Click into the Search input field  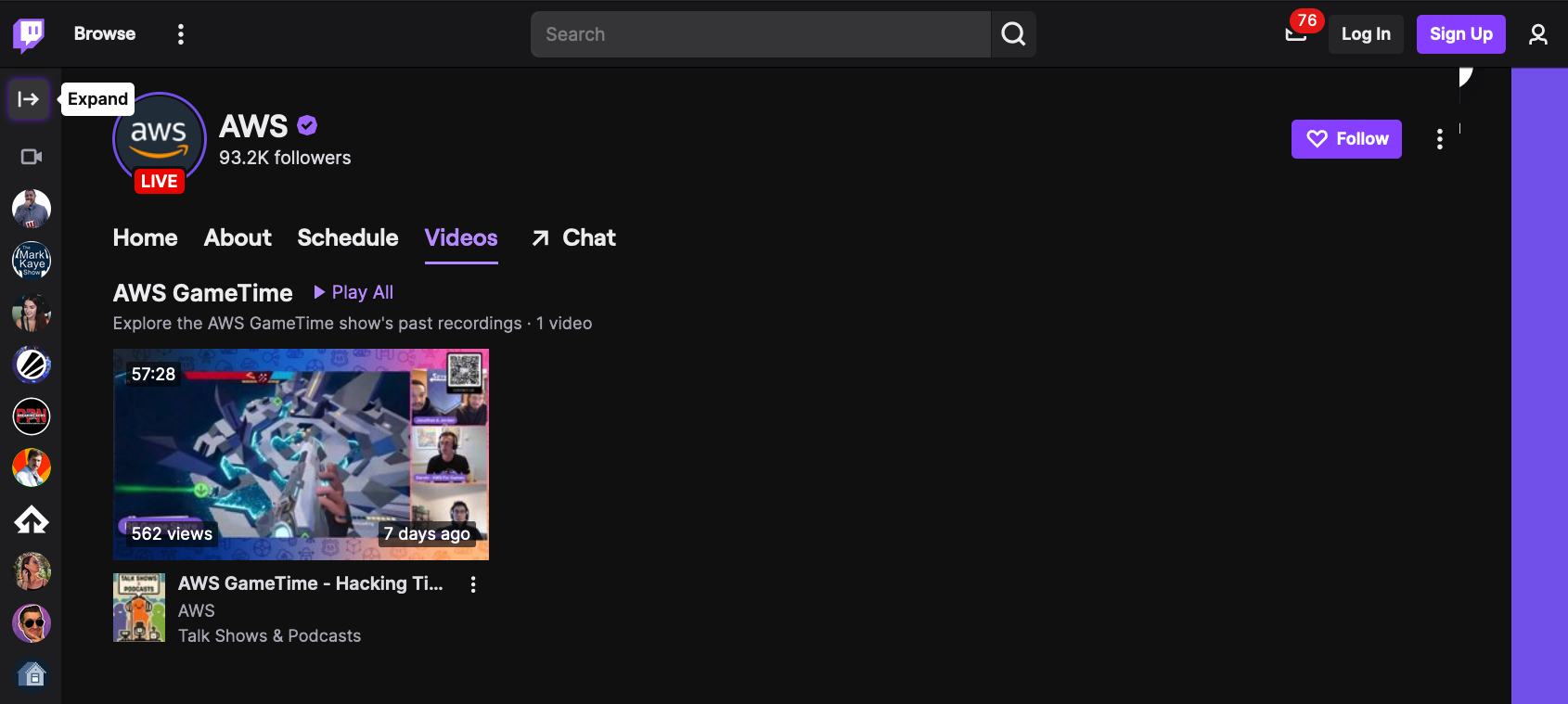click(x=761, y=34)
